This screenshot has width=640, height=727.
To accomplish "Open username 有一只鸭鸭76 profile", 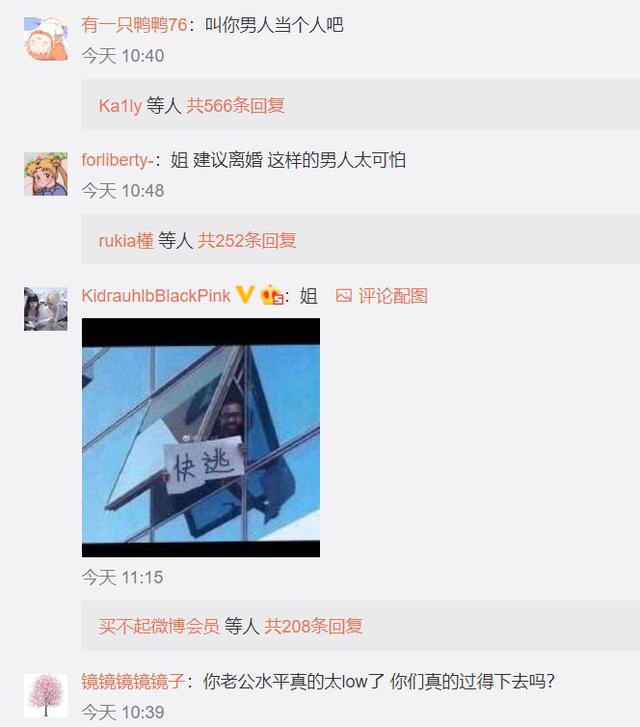I will tap(134, 25).
